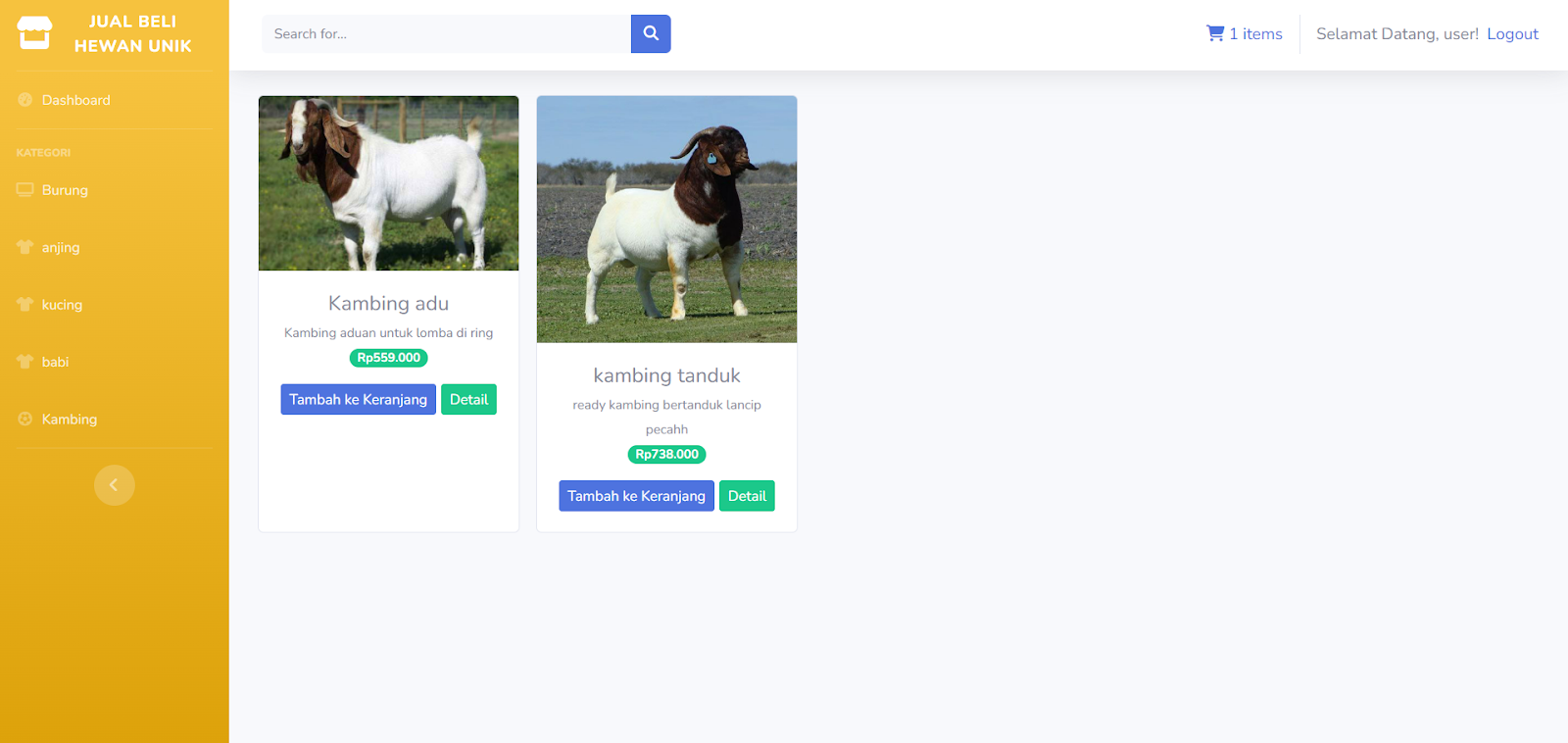
Task: Click the kambing tanduk goat photo
Action: coord(667,220)
